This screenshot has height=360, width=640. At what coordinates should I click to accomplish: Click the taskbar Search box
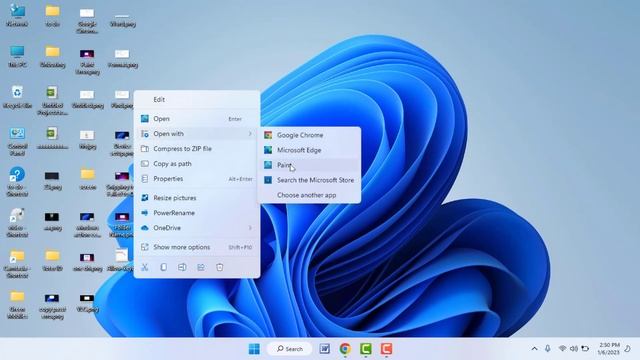tap(289, 349)
